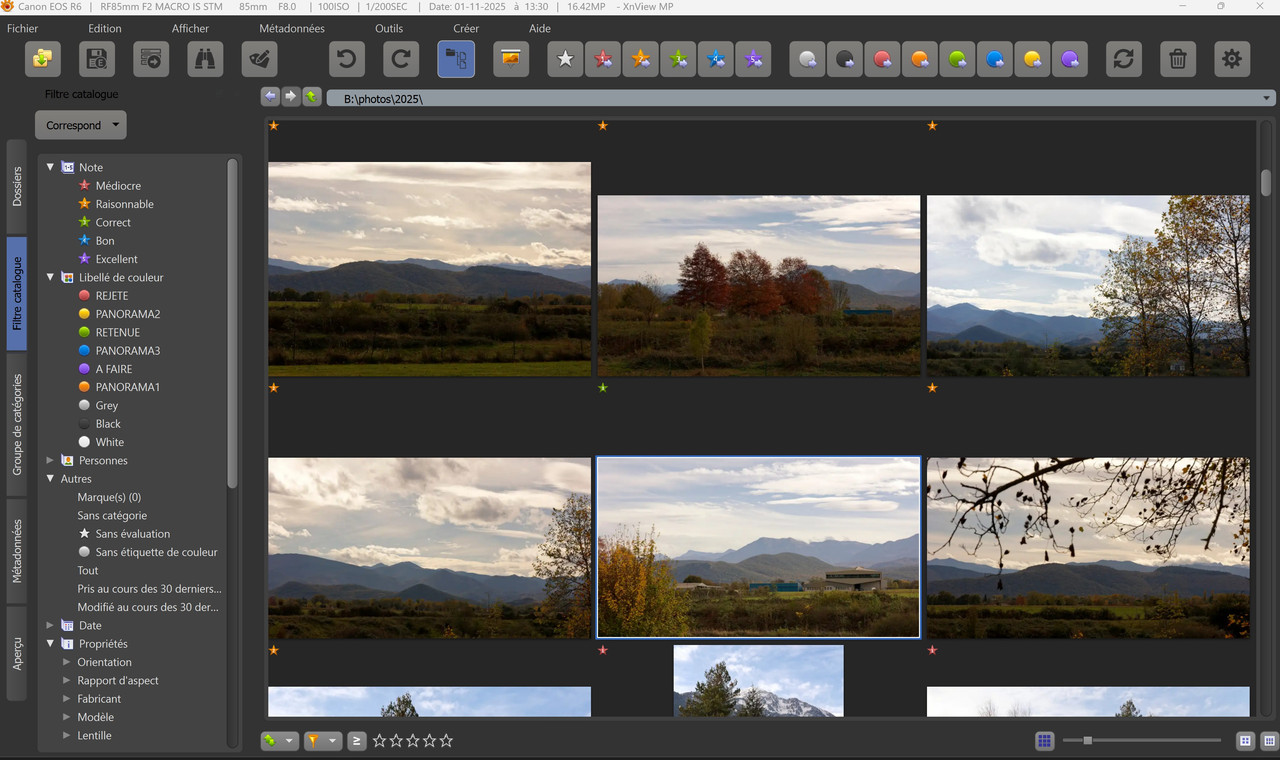Filter by Excellent rating

(117, 259)
